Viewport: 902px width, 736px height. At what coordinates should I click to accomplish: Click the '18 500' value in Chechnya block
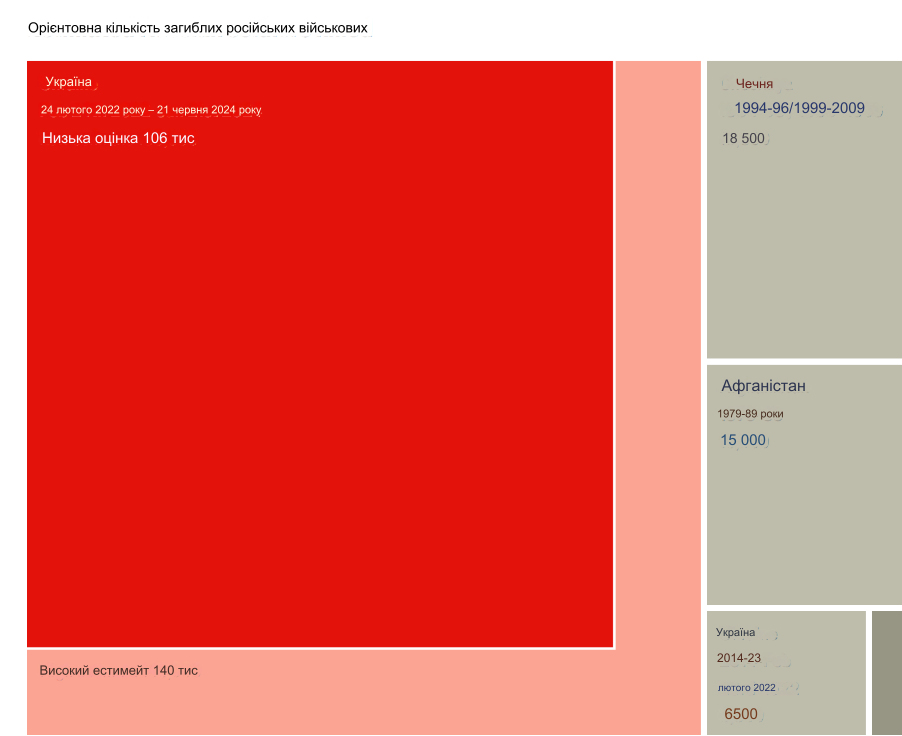[743, 138]
